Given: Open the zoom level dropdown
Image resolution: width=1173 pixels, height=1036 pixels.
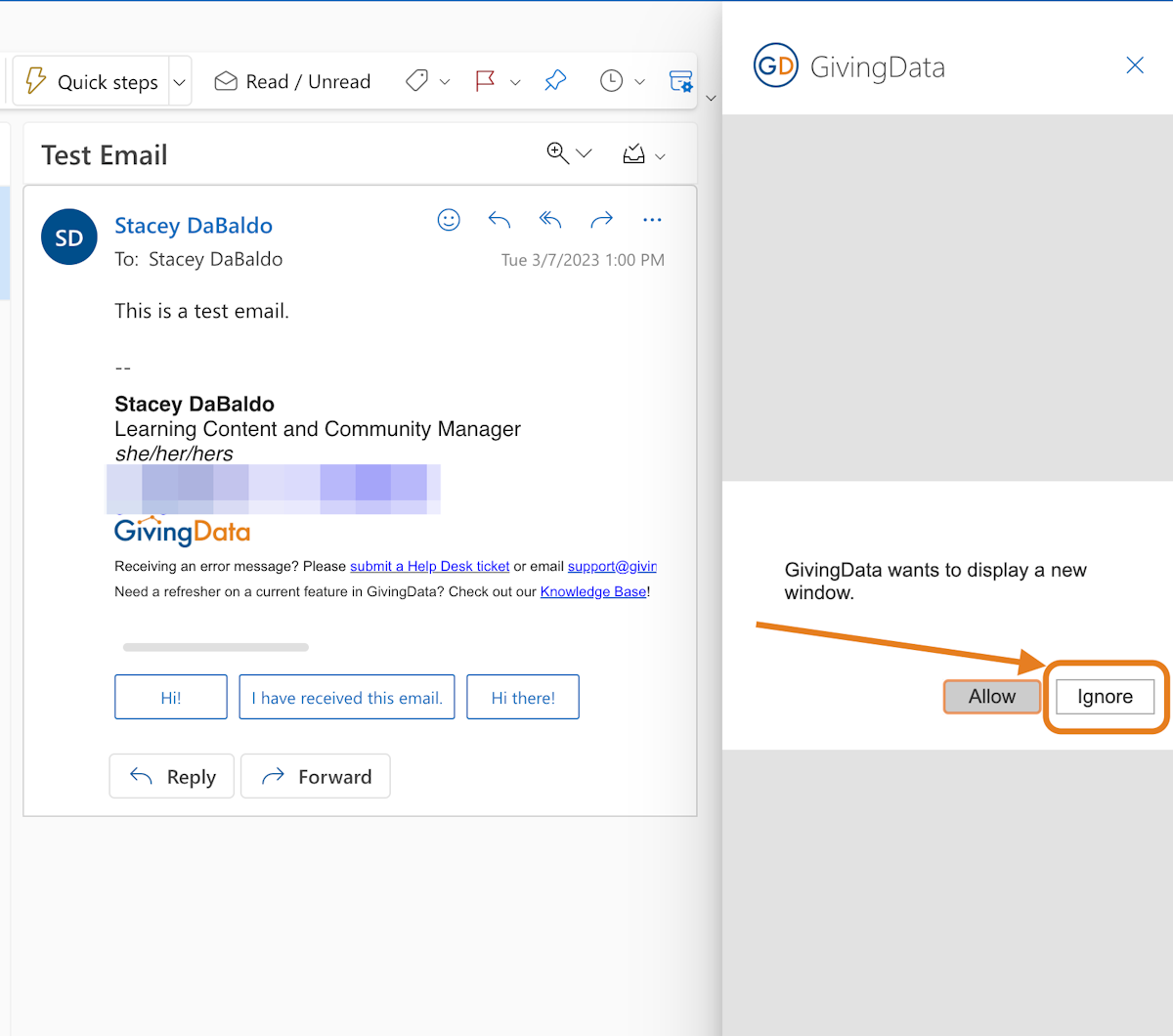Looking at the screenshot, I should (585, 153).
